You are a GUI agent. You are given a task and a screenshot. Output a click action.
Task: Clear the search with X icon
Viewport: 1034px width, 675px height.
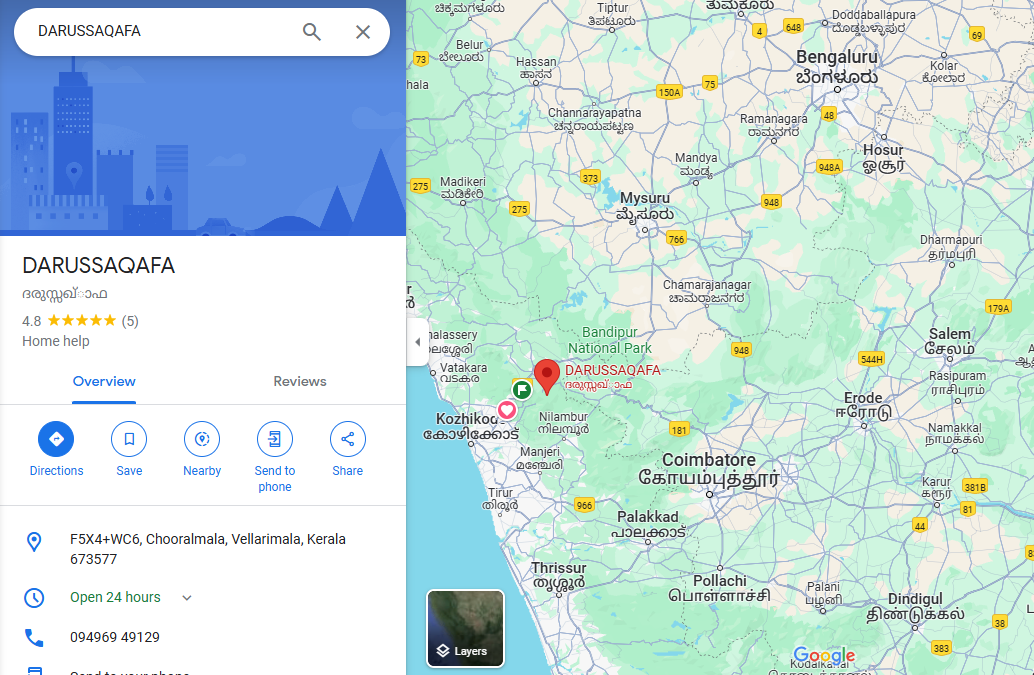coord(363,32)
